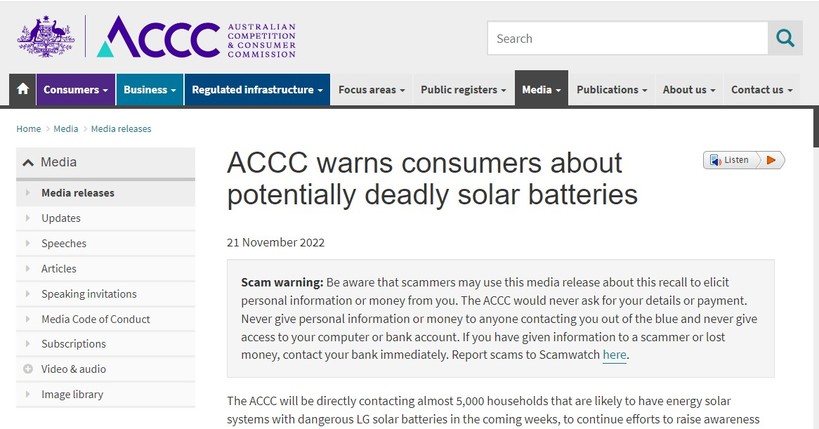
Task: Expand the Regulated infrastructure menu
Action: [x=257, y=89]
